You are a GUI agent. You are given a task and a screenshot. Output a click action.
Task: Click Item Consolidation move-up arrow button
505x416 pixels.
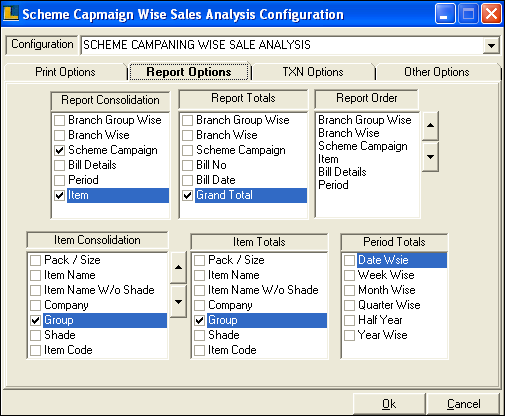pyautogui.click(x=178, y=267)
